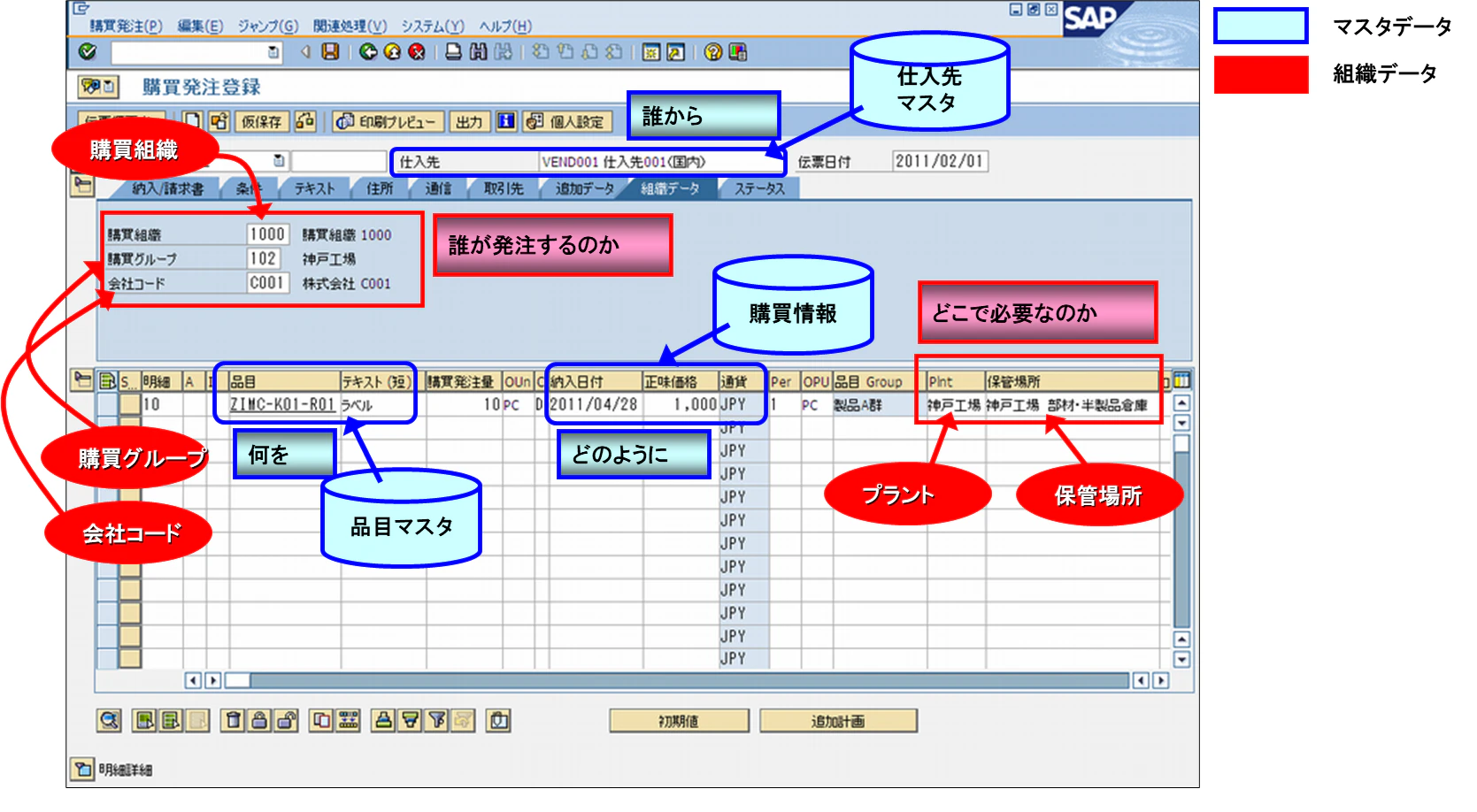Open the ヘルプ(H) menu
Viewport: 1477px width, 812px height.
[505, 26]
